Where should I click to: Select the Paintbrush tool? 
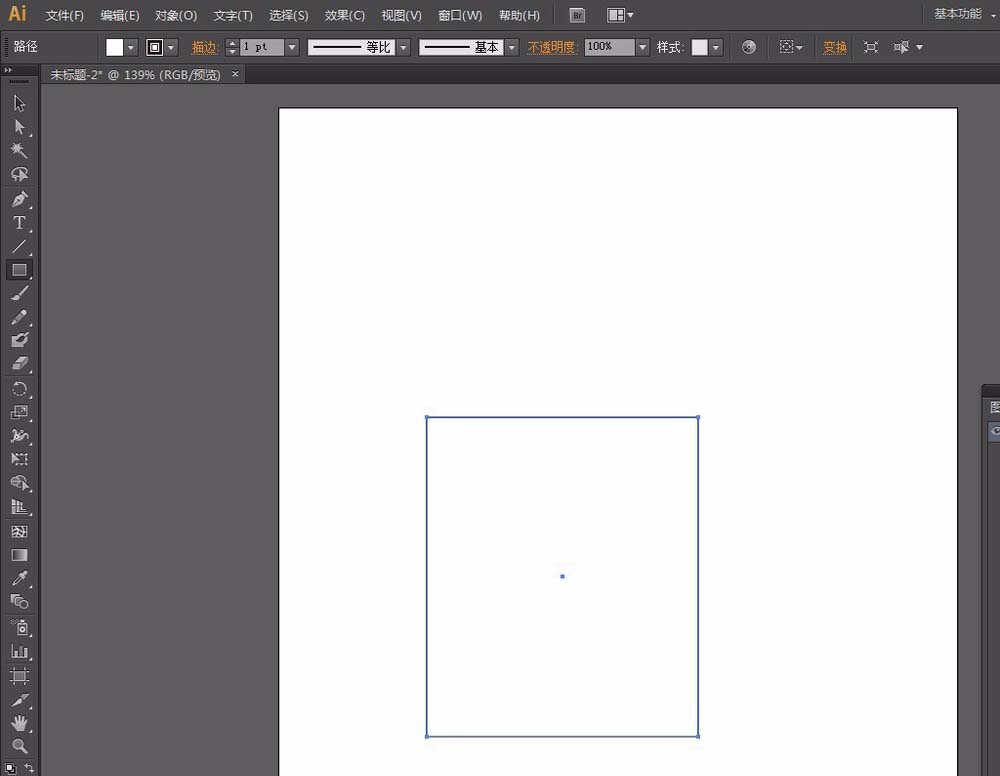pyautogui.click(x=19, y=293)
